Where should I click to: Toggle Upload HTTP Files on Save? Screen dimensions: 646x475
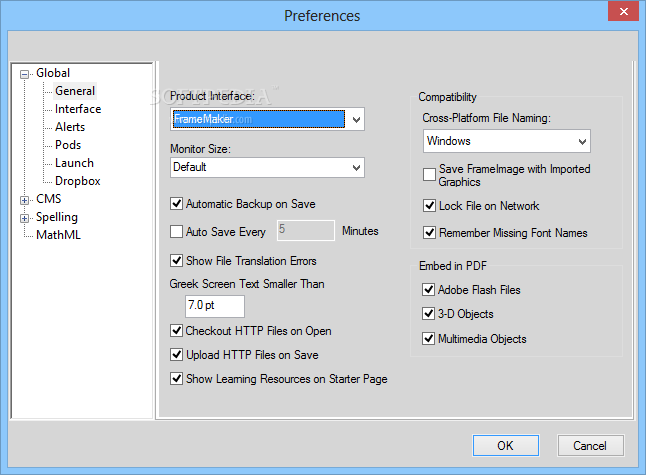point(177,354)
